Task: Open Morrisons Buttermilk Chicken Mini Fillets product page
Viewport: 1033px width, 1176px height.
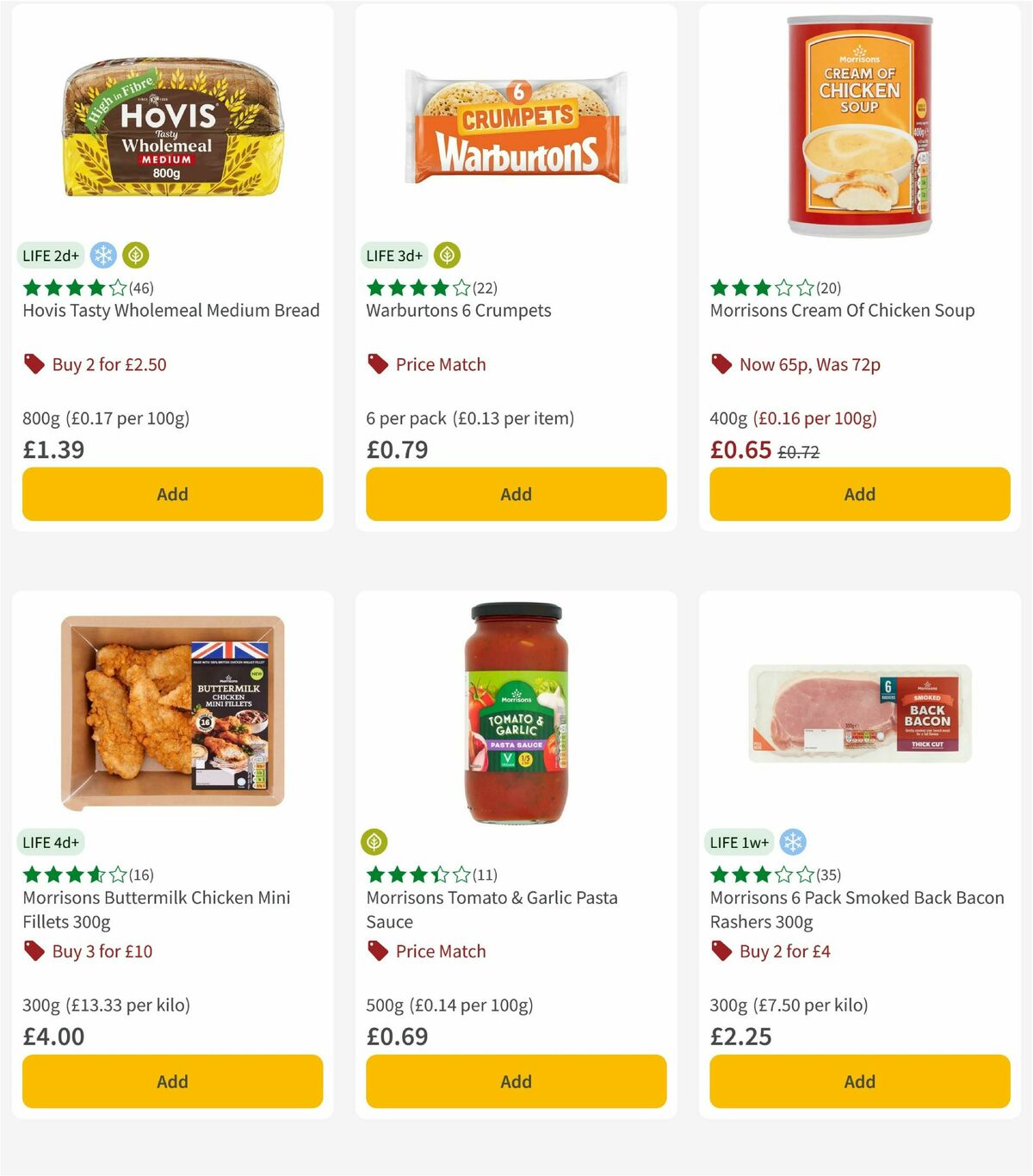Action: (x=156, y=909)
